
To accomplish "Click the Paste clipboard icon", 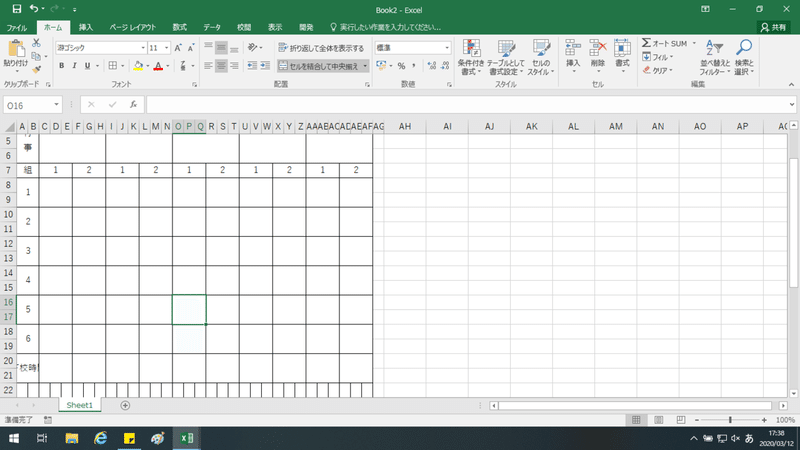I will coord(16,49).
